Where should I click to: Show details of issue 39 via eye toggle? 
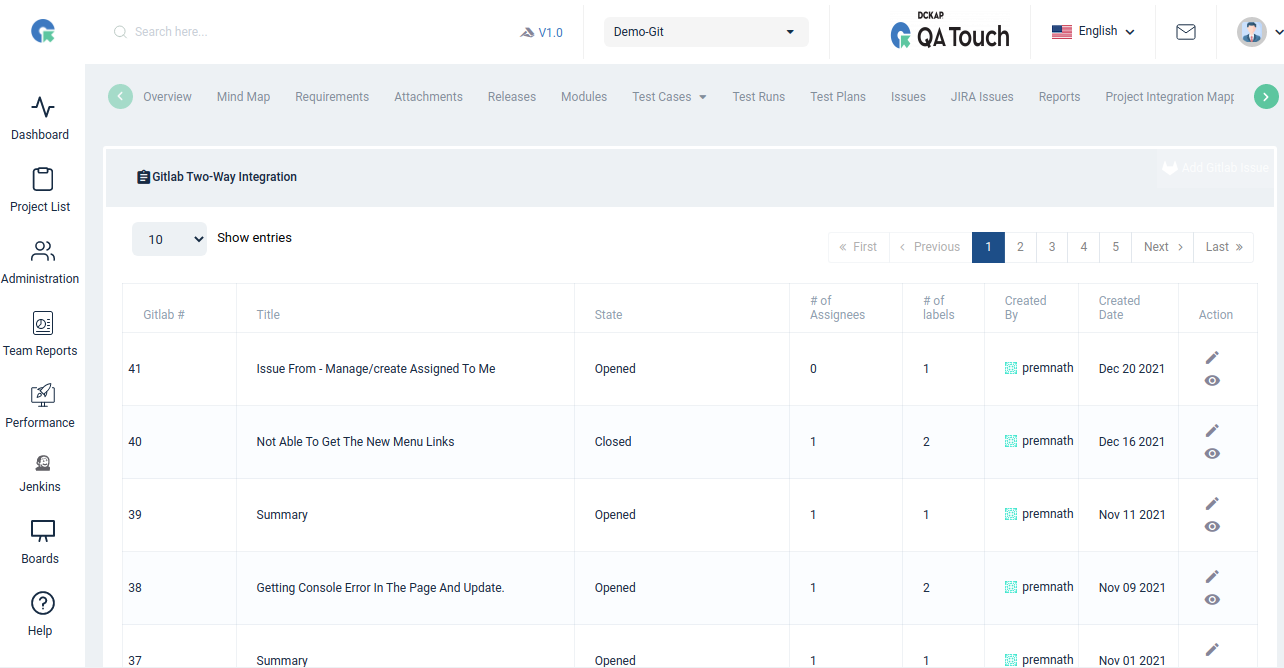(1212, 527)
